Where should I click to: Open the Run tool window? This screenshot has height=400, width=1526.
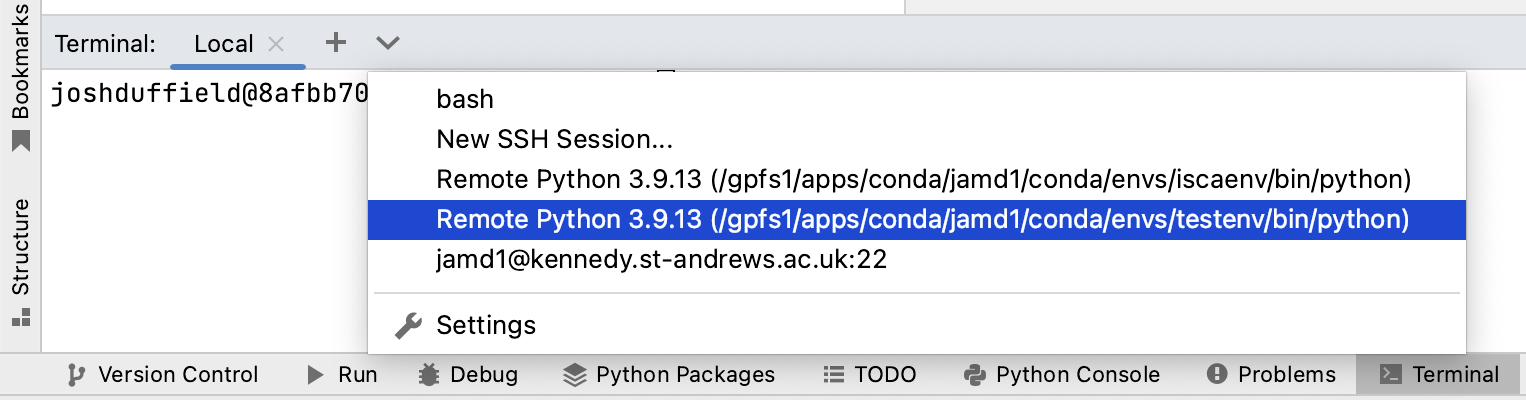coord(342,375)
